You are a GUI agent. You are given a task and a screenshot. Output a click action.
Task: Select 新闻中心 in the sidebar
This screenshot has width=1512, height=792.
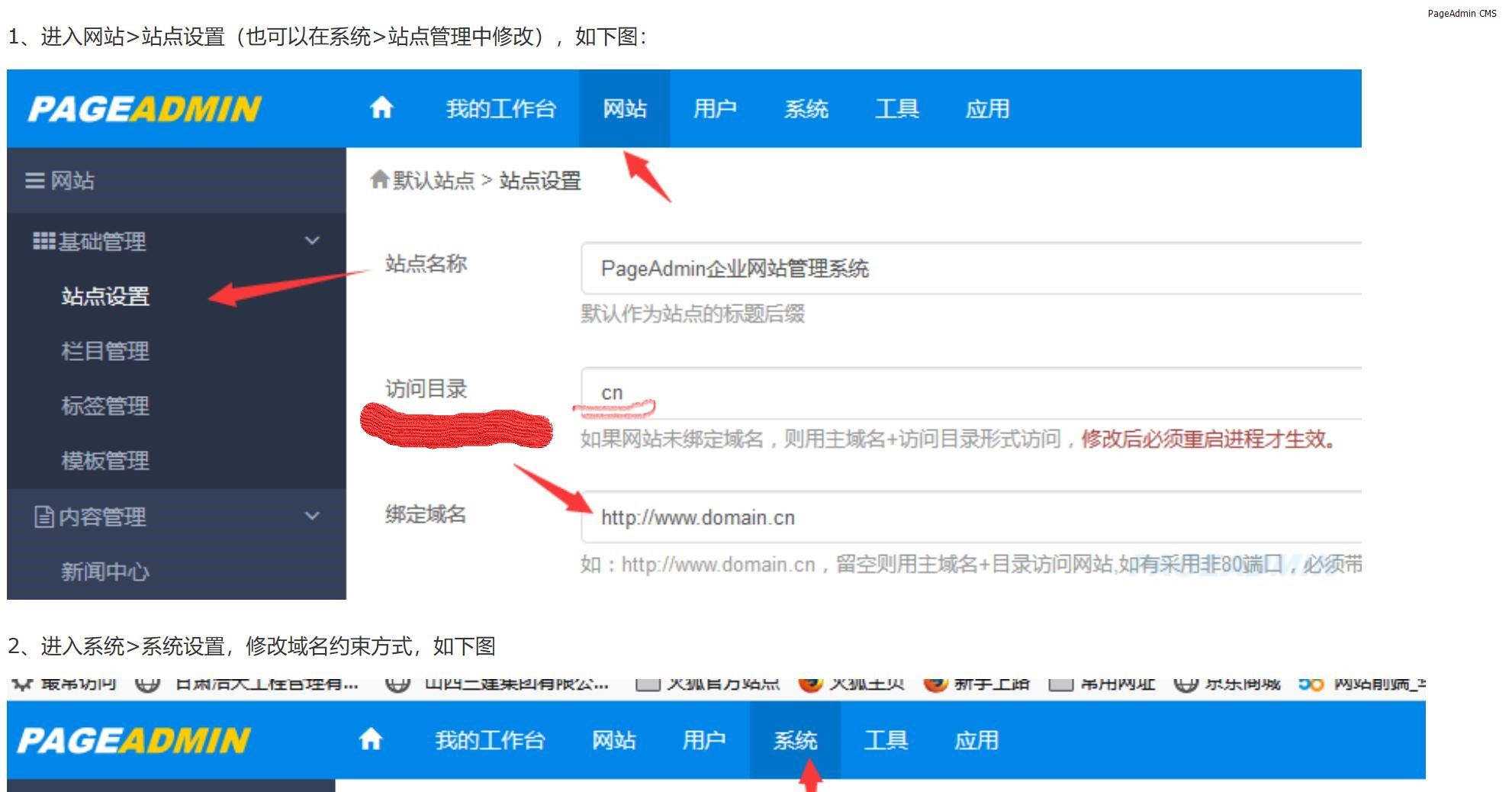pos(105,571)
